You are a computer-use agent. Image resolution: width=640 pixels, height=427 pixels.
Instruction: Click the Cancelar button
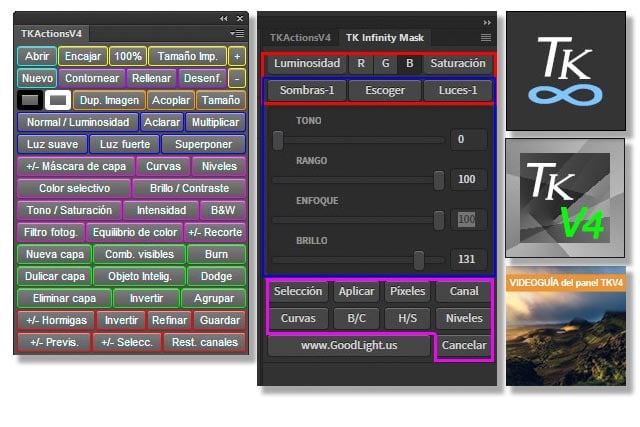pos(464,345)
